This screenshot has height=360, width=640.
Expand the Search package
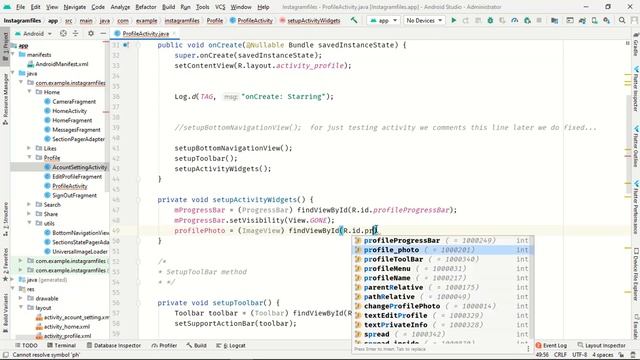[29, 204]
